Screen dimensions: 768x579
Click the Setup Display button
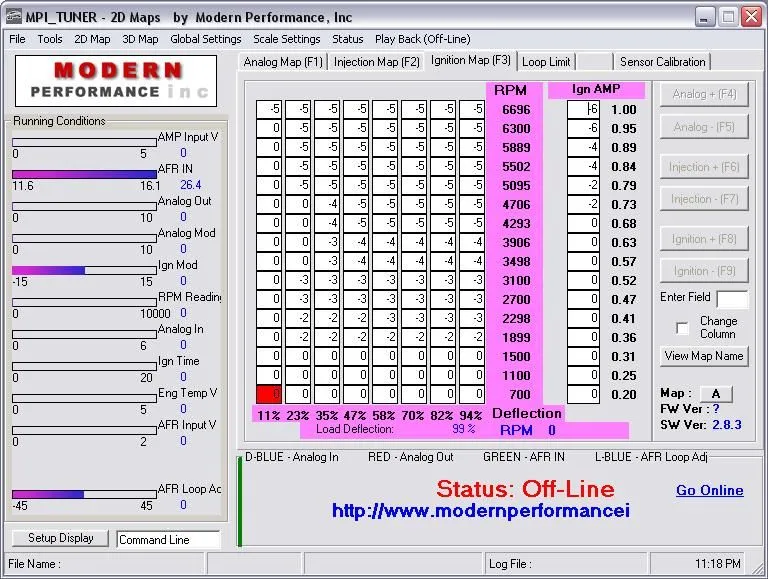coord(60,538)
